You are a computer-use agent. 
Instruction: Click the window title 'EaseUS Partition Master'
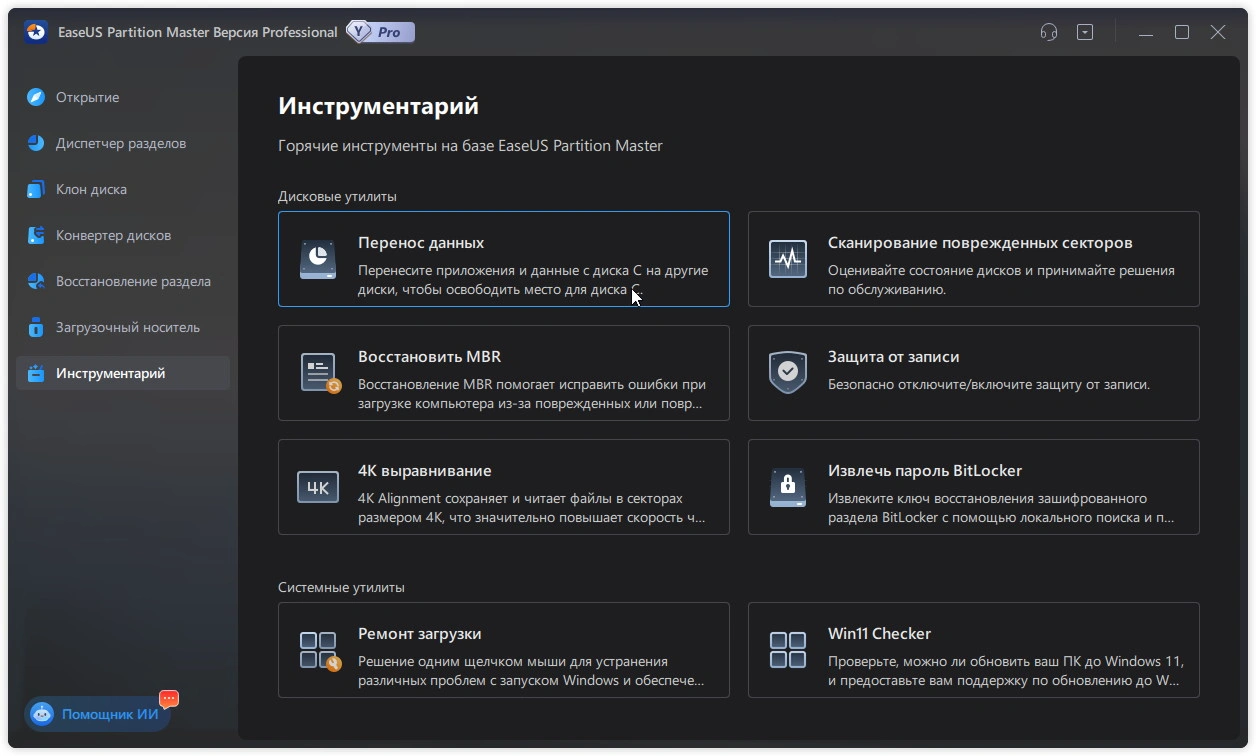coord(198,32)
